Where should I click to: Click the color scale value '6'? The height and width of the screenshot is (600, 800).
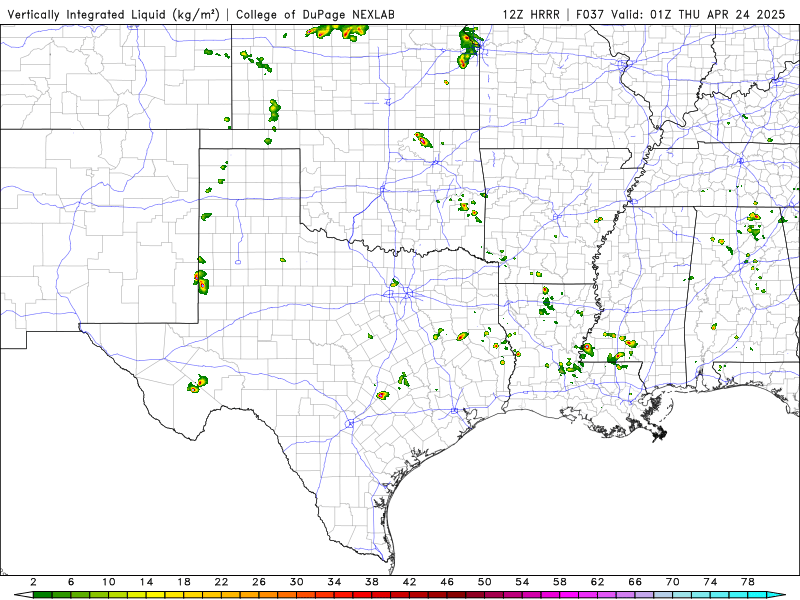[x=71, y=582]
